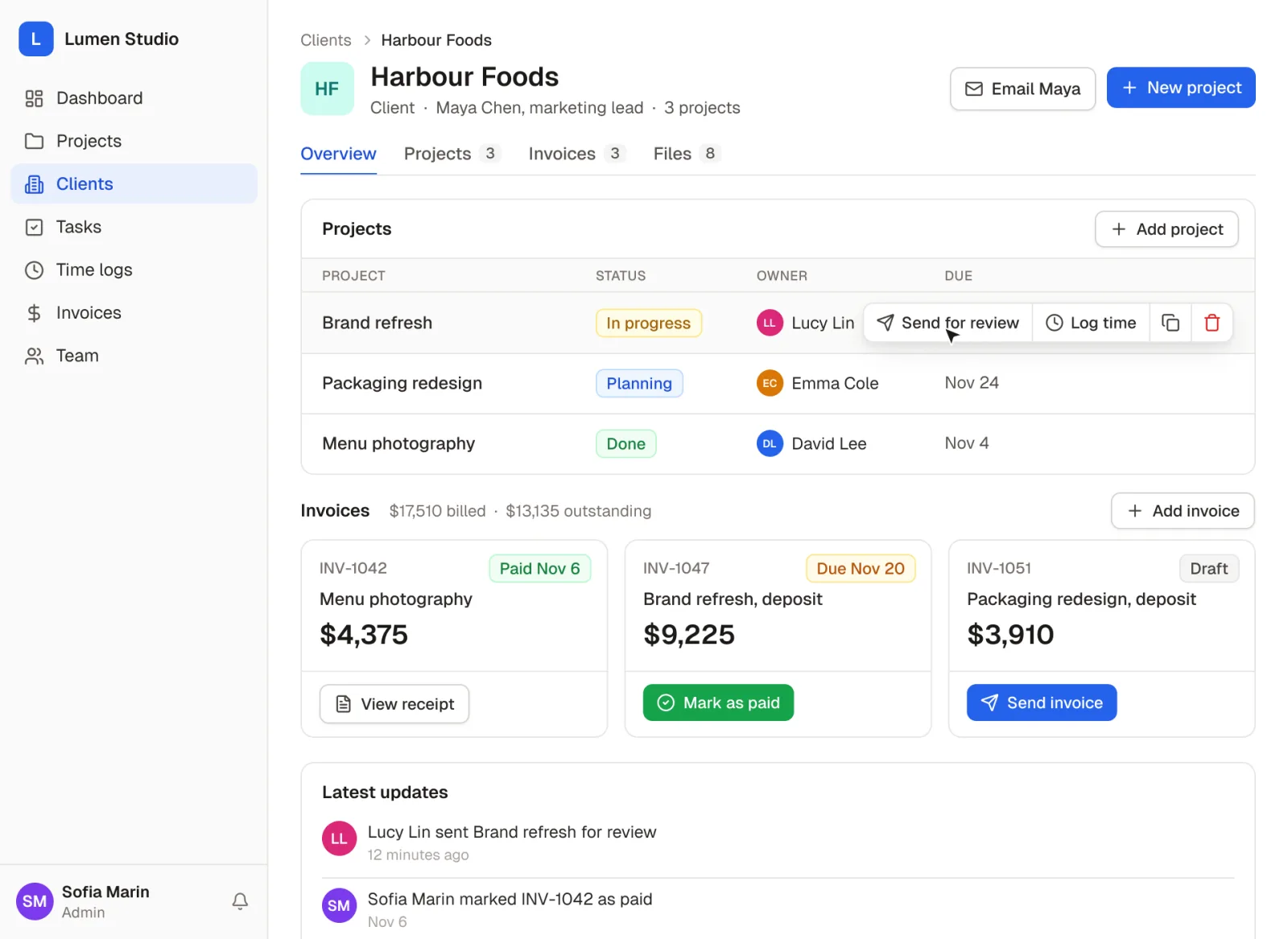Click the SM avatar in Latest updates
The height and width of the screenshot is (939, 1288).
[x=339, y=905]
